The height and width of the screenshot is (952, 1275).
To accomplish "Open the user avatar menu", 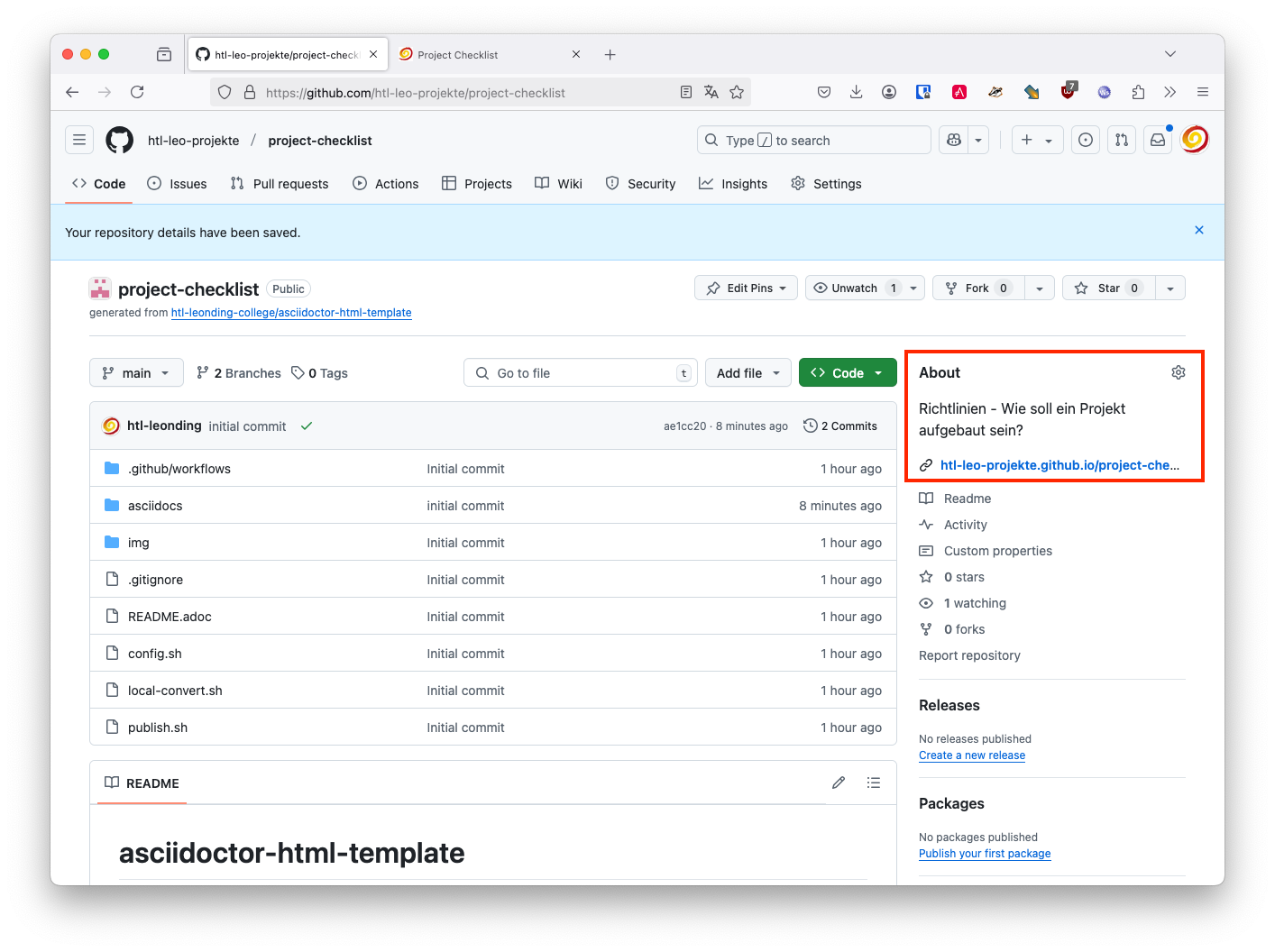I will tap(1195, 139).
